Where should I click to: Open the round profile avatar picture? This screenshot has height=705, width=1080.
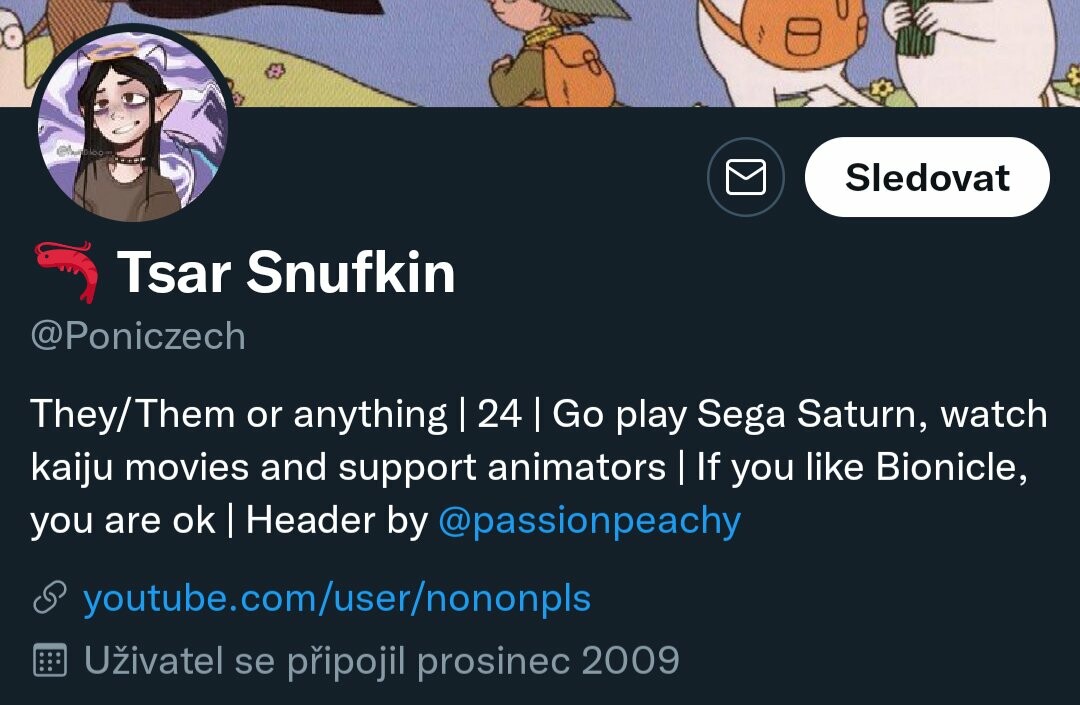coord(132,124)
